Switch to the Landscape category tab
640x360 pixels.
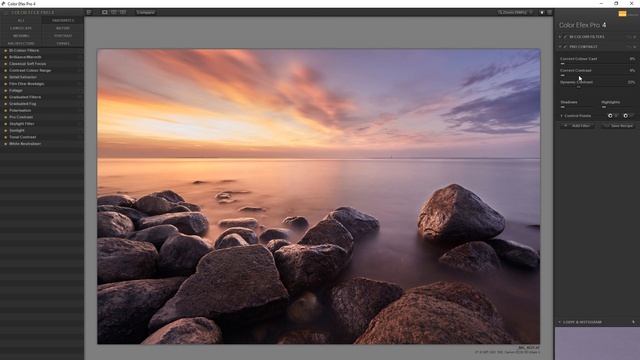click(x=21, y=28)
